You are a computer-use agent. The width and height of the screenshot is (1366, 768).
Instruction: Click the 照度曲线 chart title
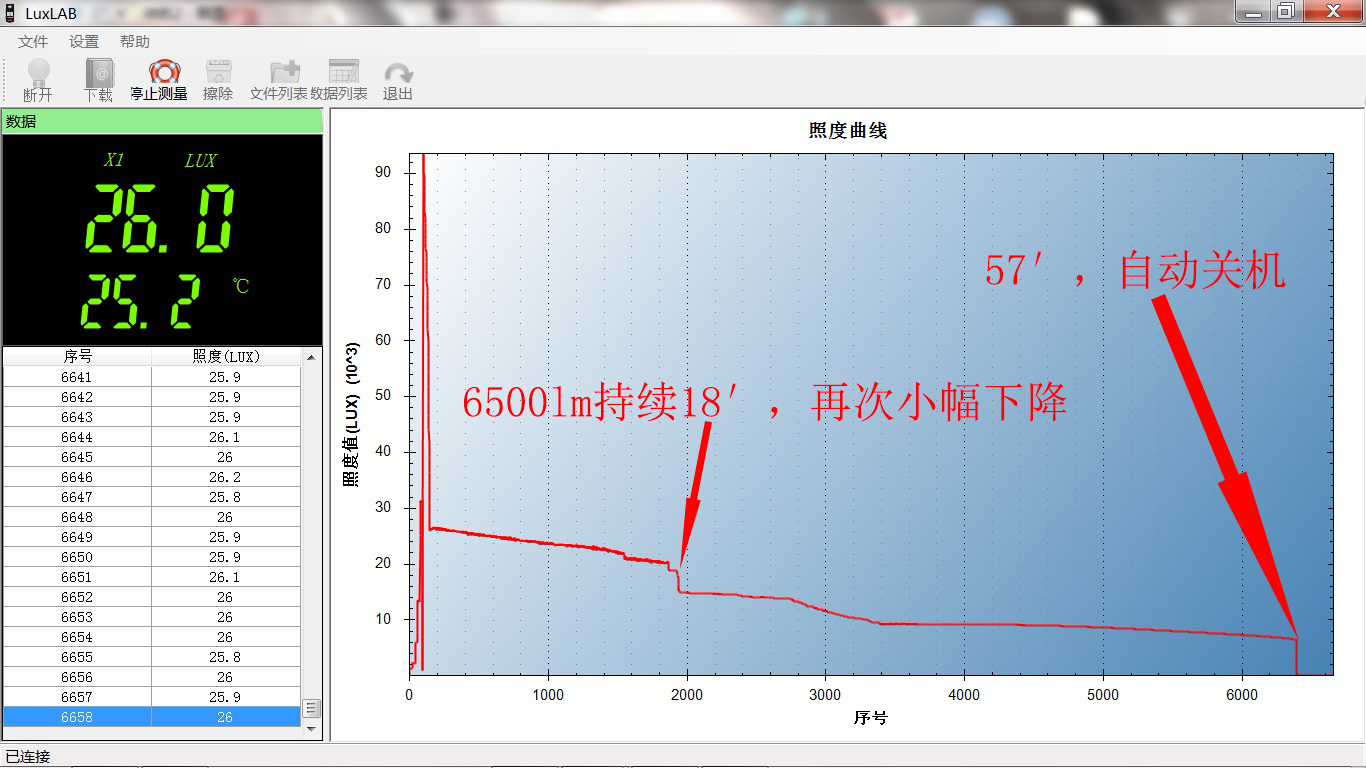pos(847,130)
